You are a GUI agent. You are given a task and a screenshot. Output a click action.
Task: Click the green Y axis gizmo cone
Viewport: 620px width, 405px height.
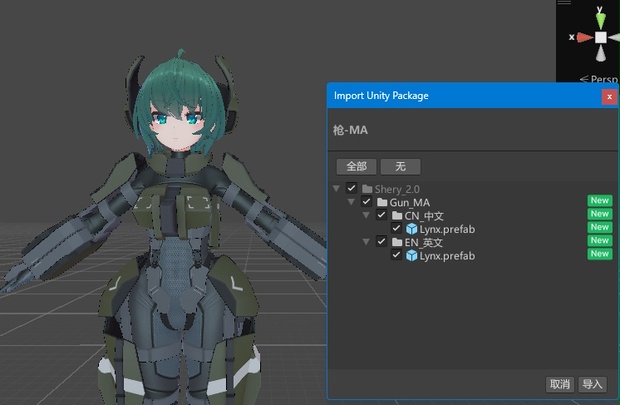coord(601,19)
